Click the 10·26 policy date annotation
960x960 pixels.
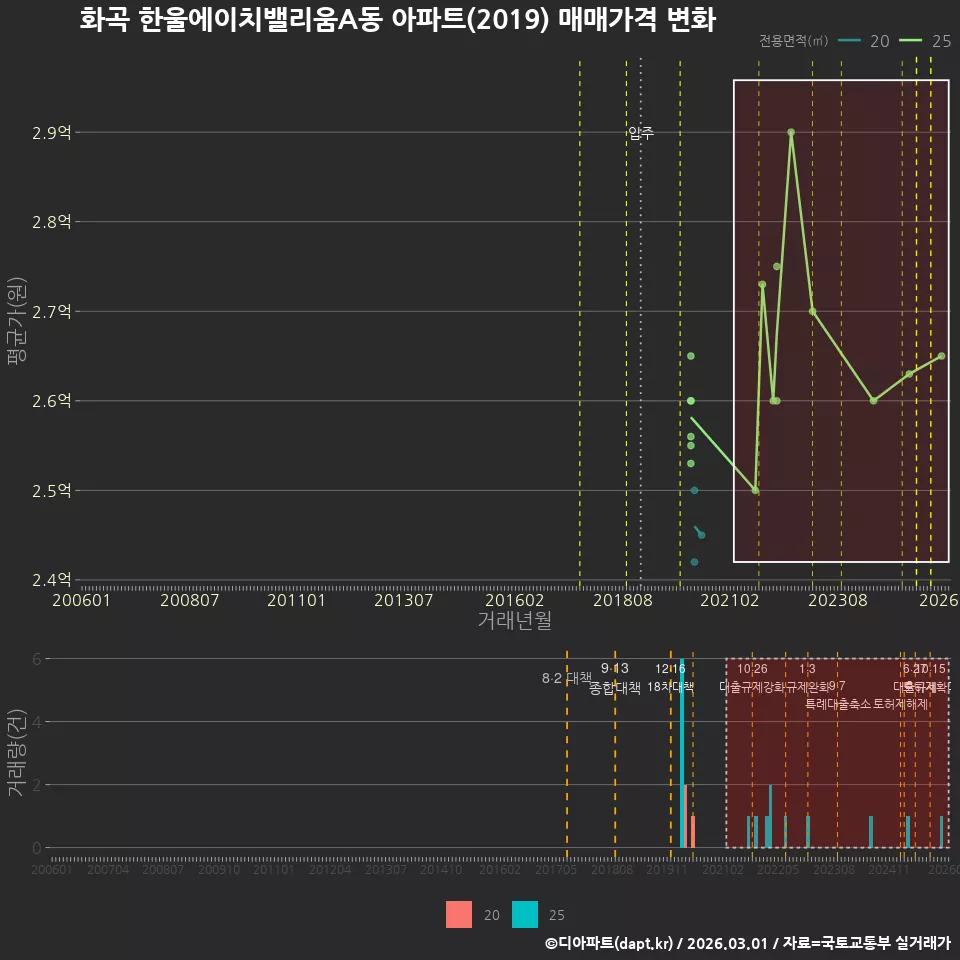pos(752,669)
